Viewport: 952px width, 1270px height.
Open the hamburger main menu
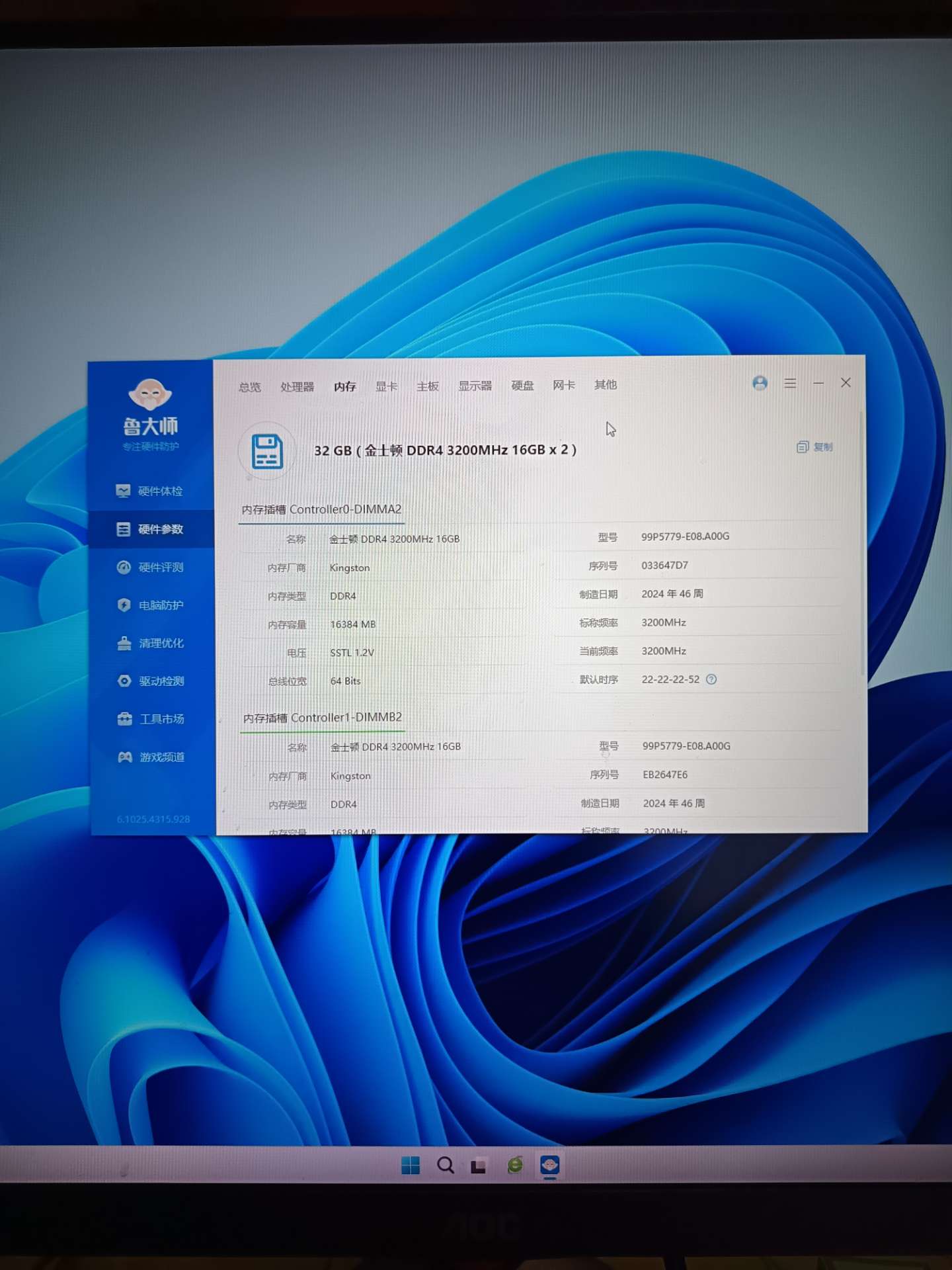(790, 383)
